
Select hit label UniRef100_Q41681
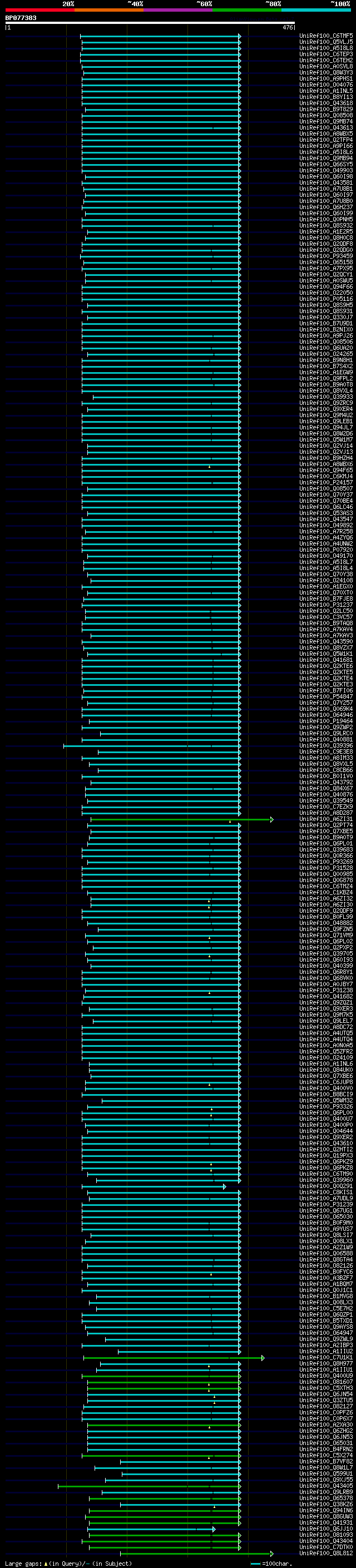(x=326, y=660)
